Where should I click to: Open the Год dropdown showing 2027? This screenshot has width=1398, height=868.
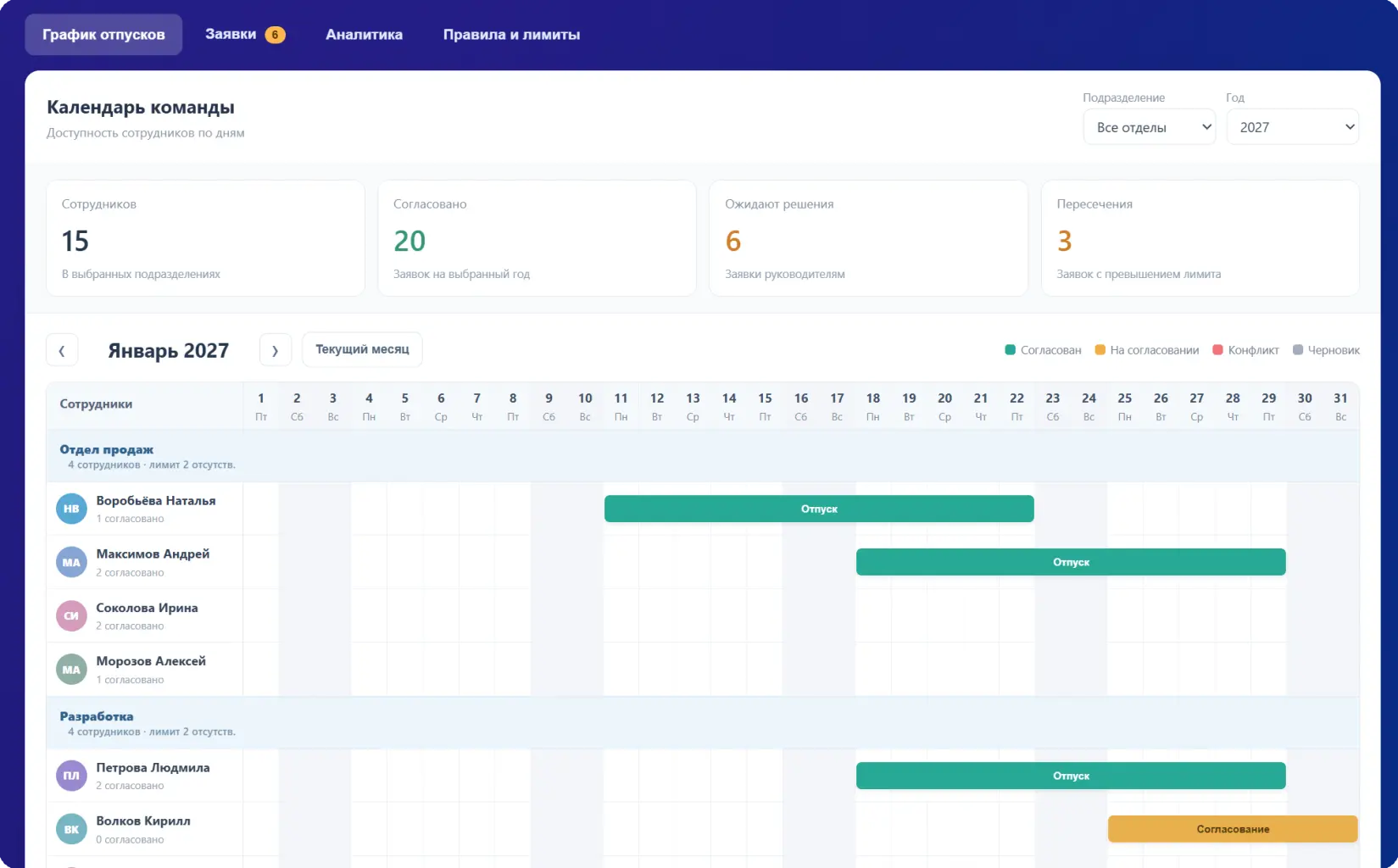1293,127
